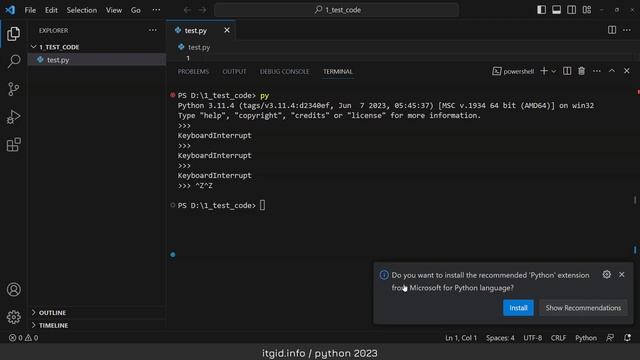The image size is (640, 360).
Task: Click Ln 1, Col 1 status item
Action: (461, 338)
